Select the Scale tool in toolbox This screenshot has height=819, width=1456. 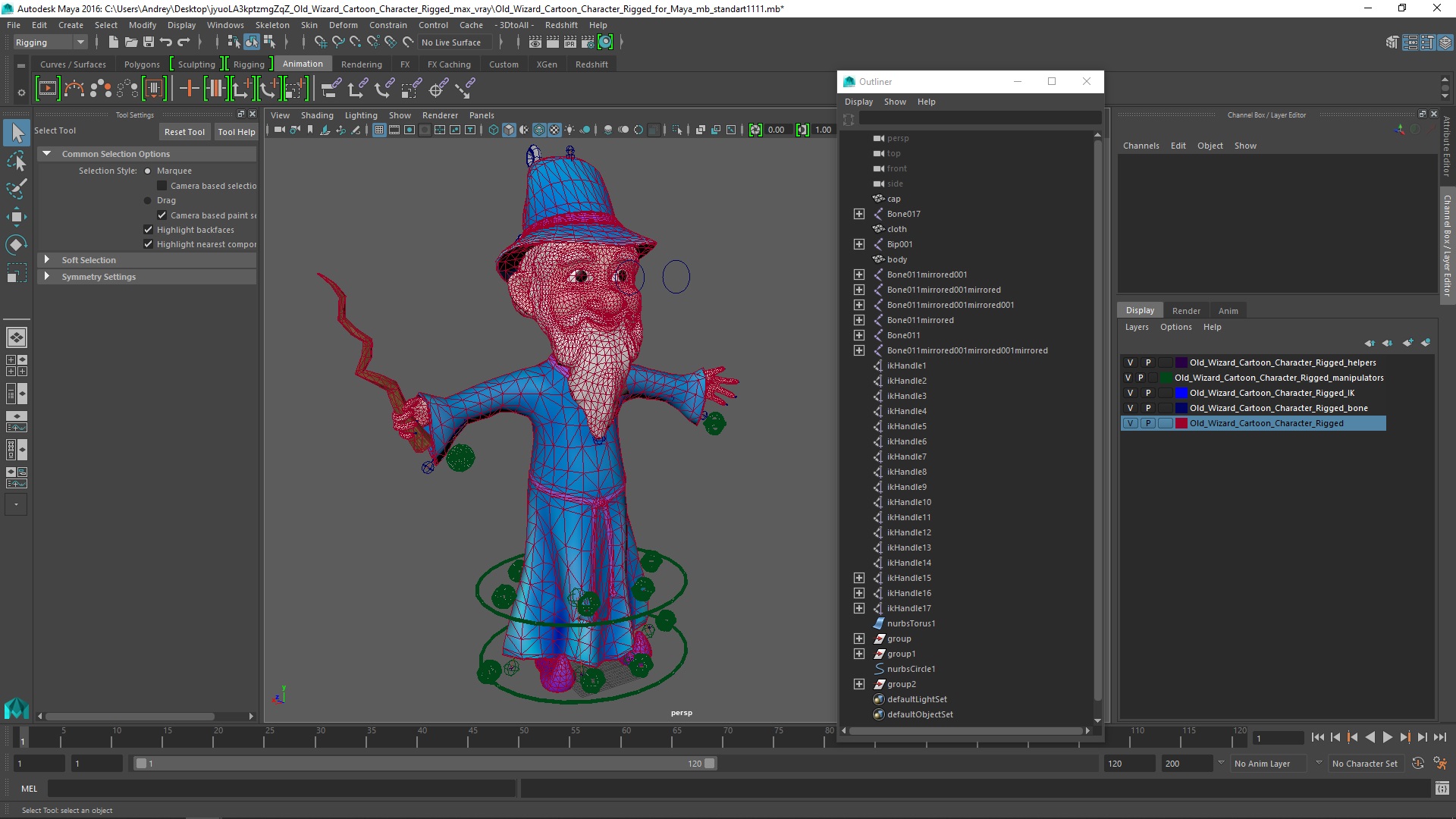click(x=16, y=273)
